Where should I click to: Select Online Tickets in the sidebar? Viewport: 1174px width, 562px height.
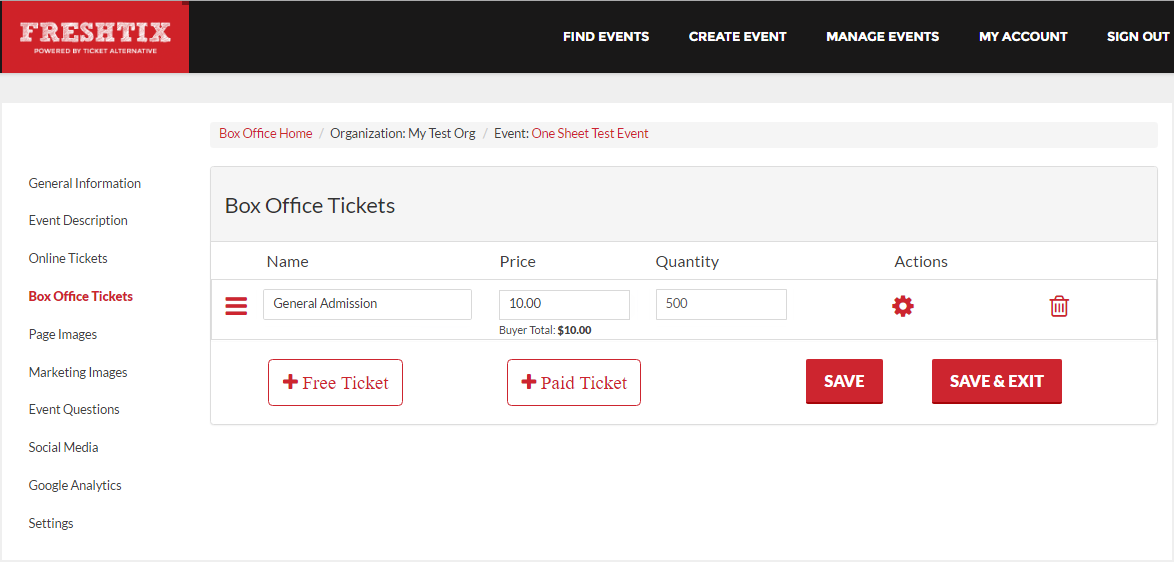click(x=68, y=258)
